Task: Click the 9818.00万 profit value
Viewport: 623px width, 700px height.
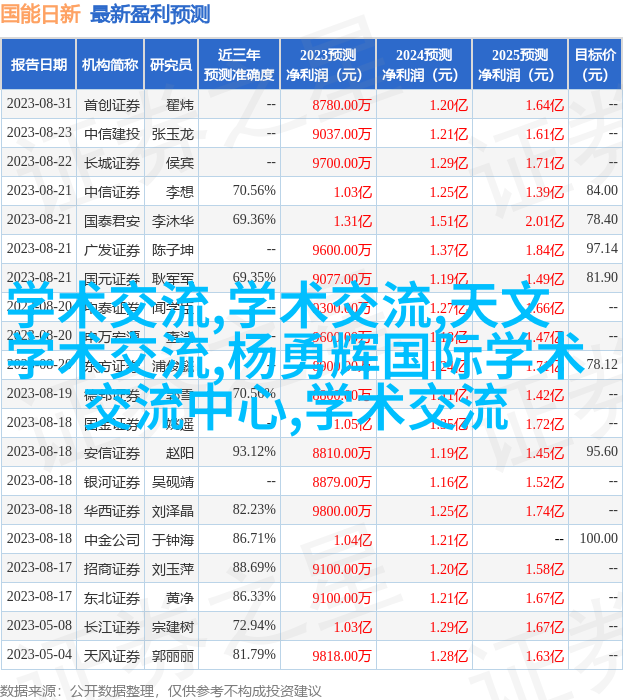Action: tap(341, 657)
